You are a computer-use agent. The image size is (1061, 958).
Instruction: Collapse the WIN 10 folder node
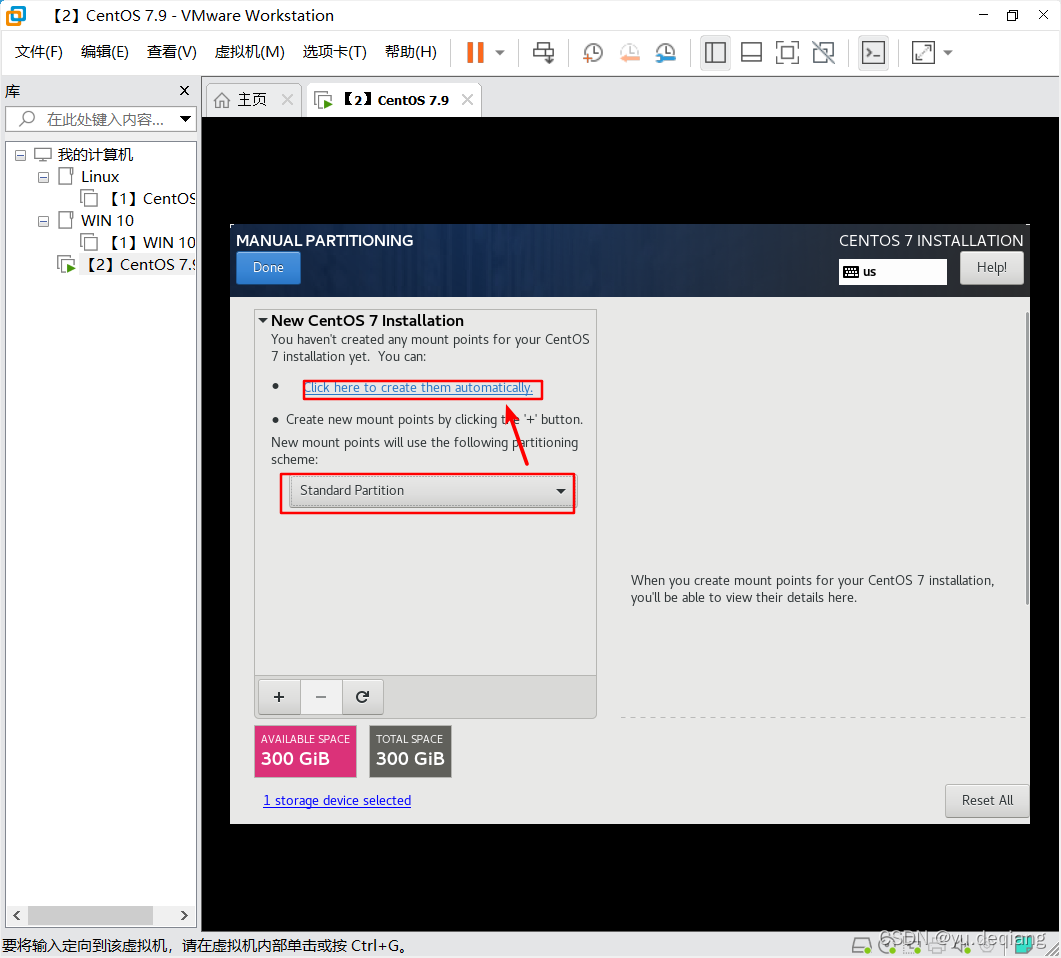tap(43, 221)
